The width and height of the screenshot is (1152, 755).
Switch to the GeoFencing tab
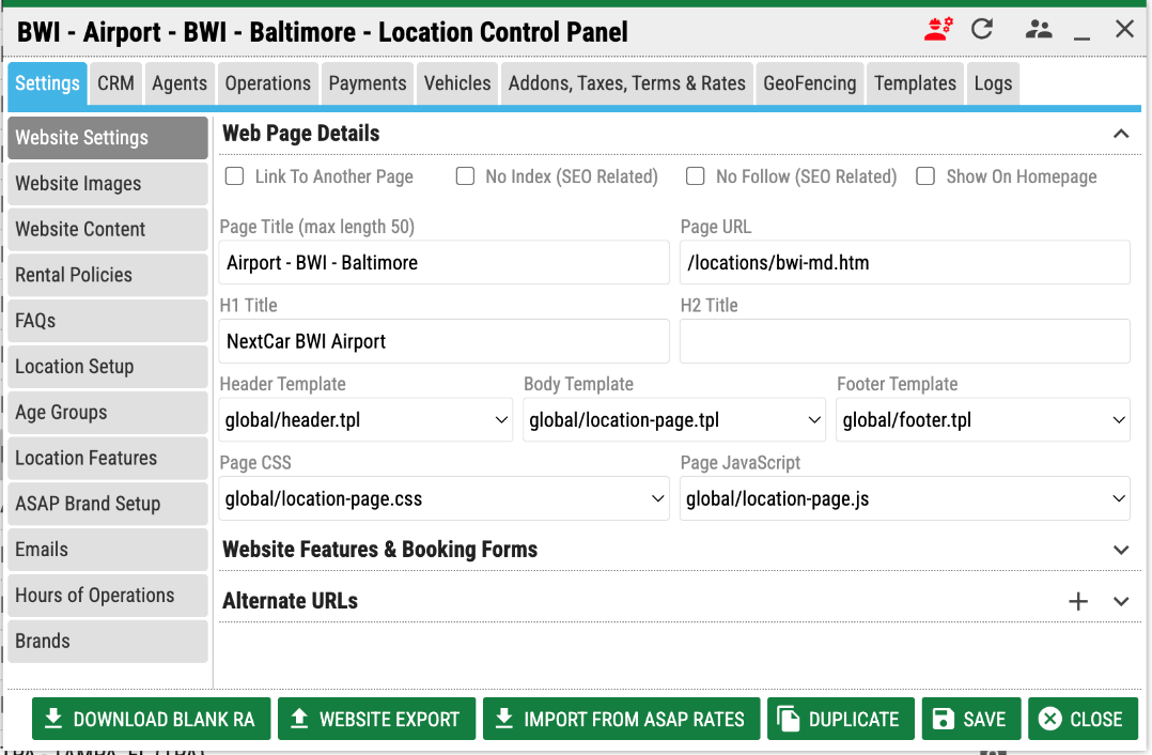tap(809, 84)
